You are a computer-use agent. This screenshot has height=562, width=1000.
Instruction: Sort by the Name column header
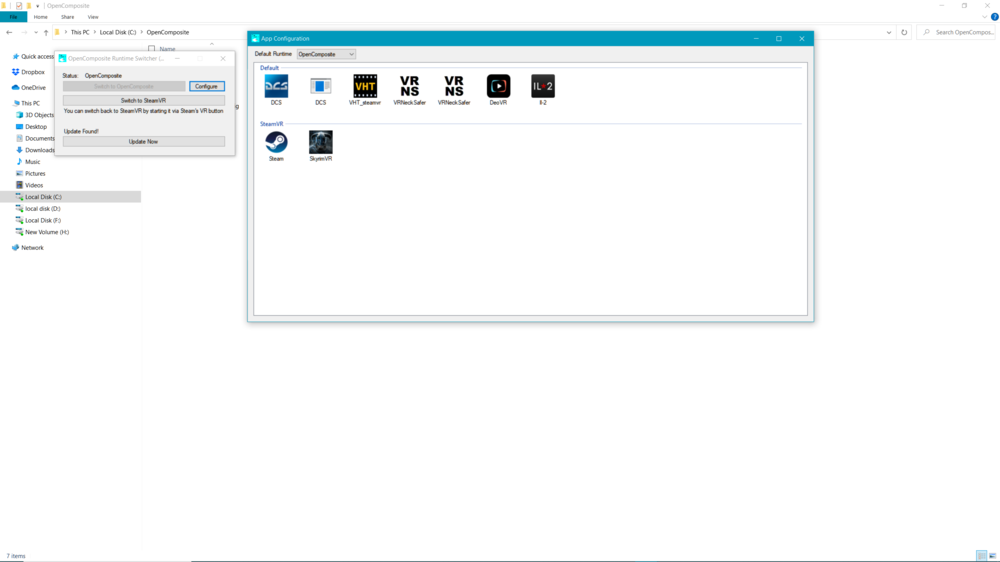tap(167, 49)
